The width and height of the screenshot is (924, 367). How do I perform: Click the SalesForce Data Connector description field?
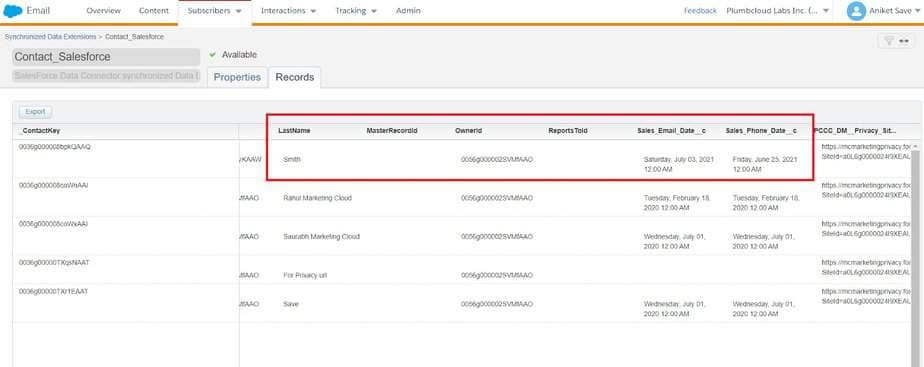point(106,76)
